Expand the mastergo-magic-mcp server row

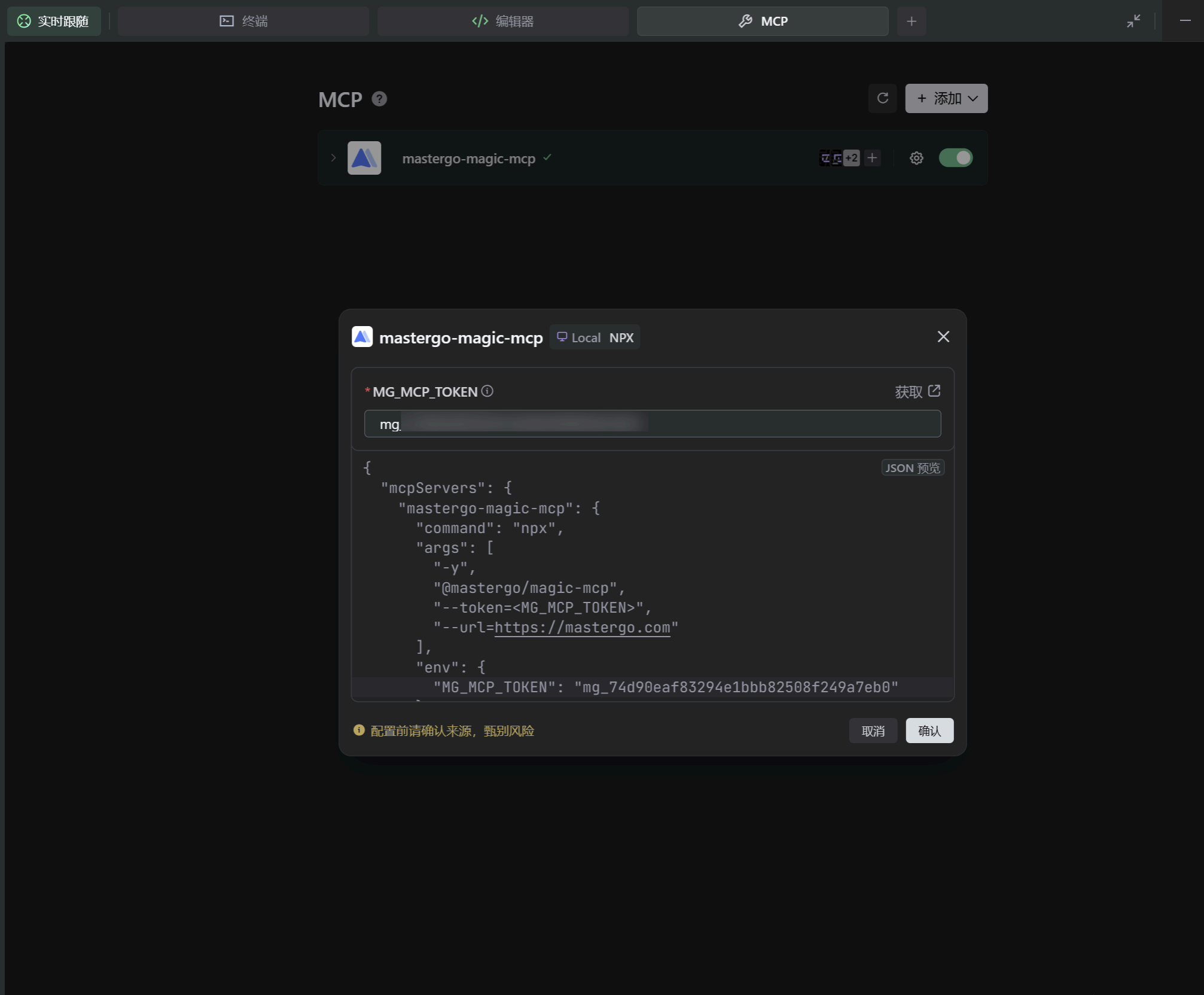click(333, 158)
